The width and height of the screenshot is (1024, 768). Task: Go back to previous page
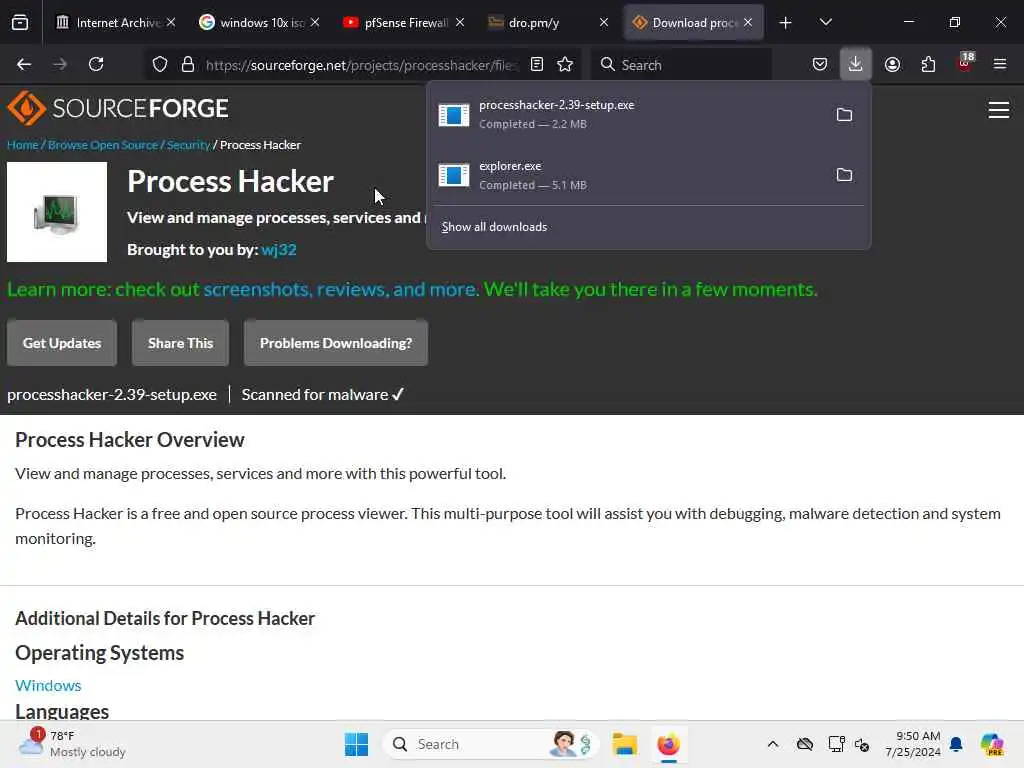click(x=24, y=64)
